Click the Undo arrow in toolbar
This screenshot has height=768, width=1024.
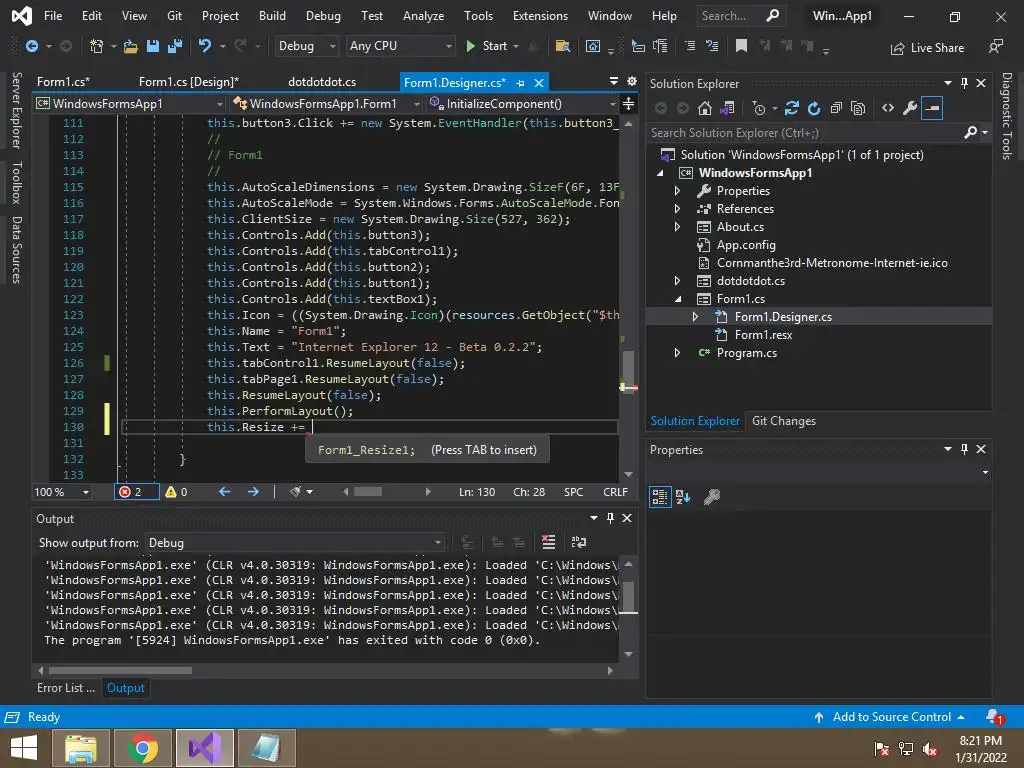tap(205, 46)
